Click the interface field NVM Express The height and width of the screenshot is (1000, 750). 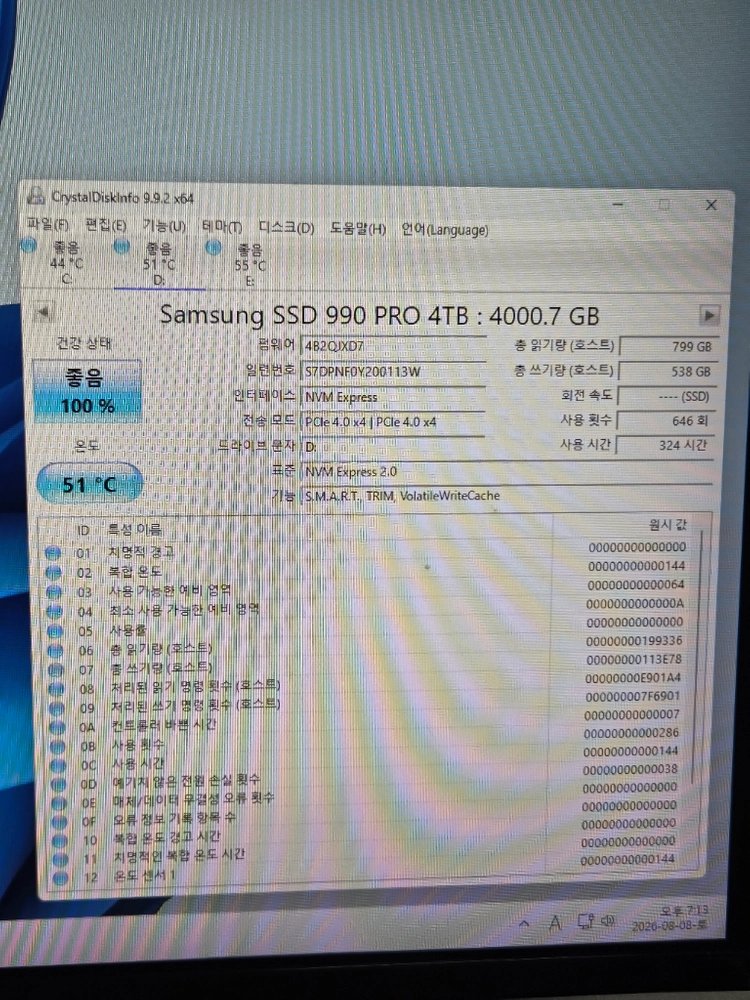[393, 397]
